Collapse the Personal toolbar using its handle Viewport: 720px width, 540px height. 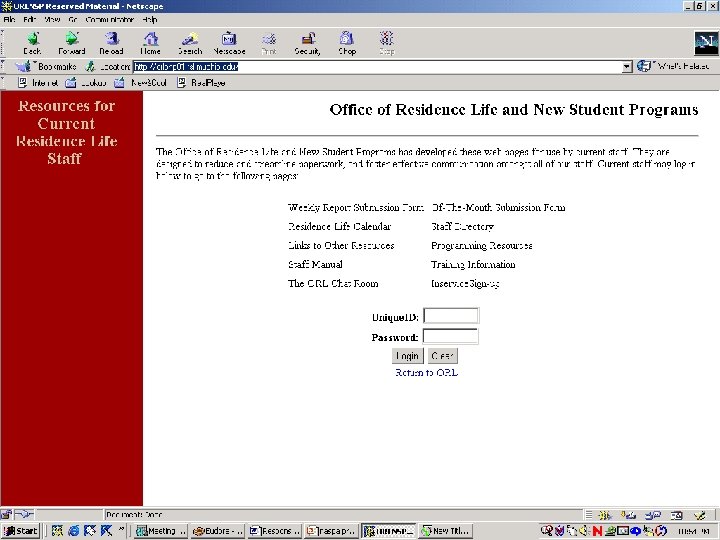(x=3, y=83)
